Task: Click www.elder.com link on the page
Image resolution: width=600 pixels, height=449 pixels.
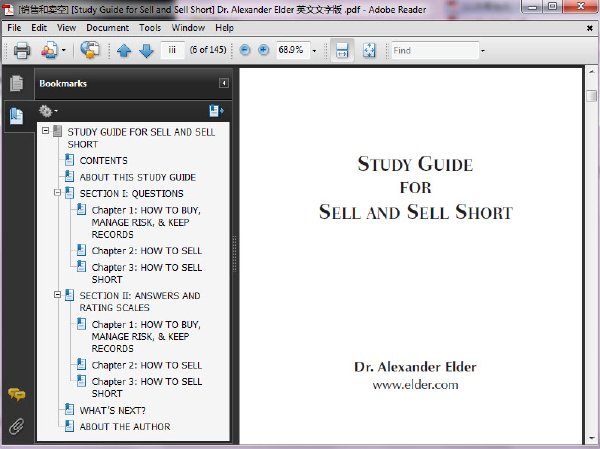Action: (x=415, y=385)
